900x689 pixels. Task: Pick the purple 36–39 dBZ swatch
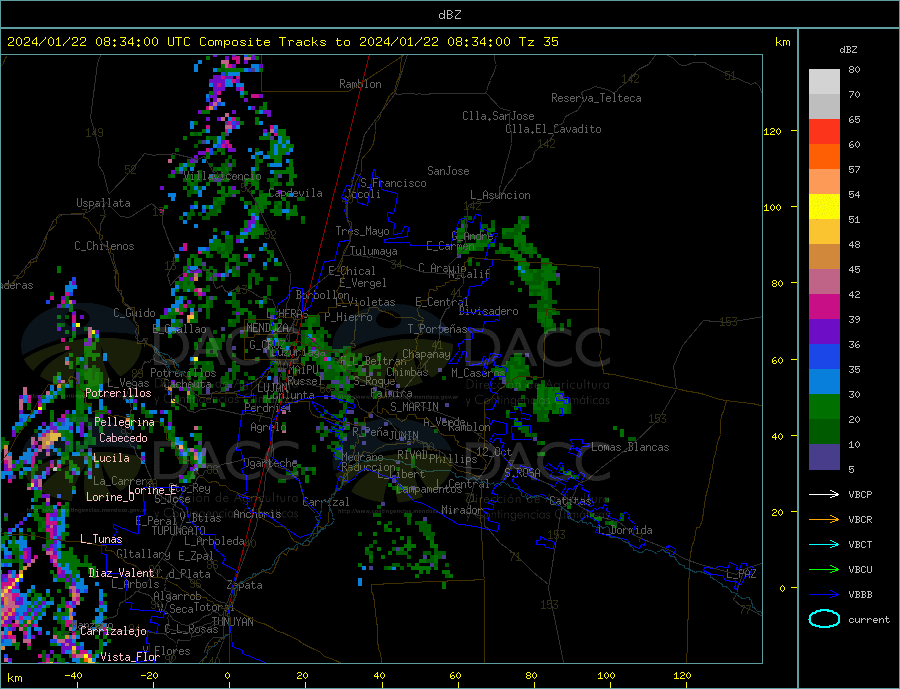coord(824,332)
